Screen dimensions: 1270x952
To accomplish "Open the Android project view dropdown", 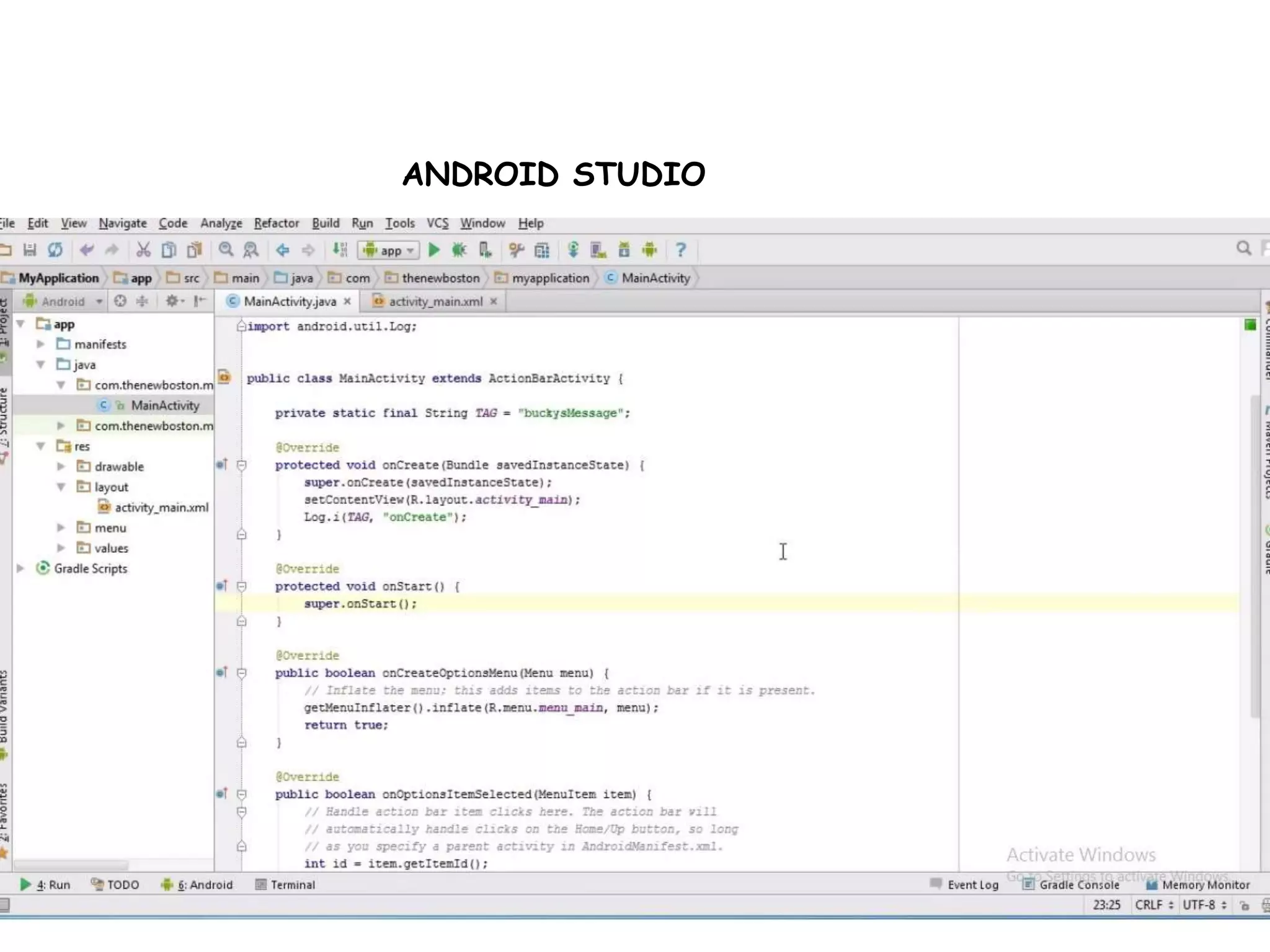I will (63, 301).
